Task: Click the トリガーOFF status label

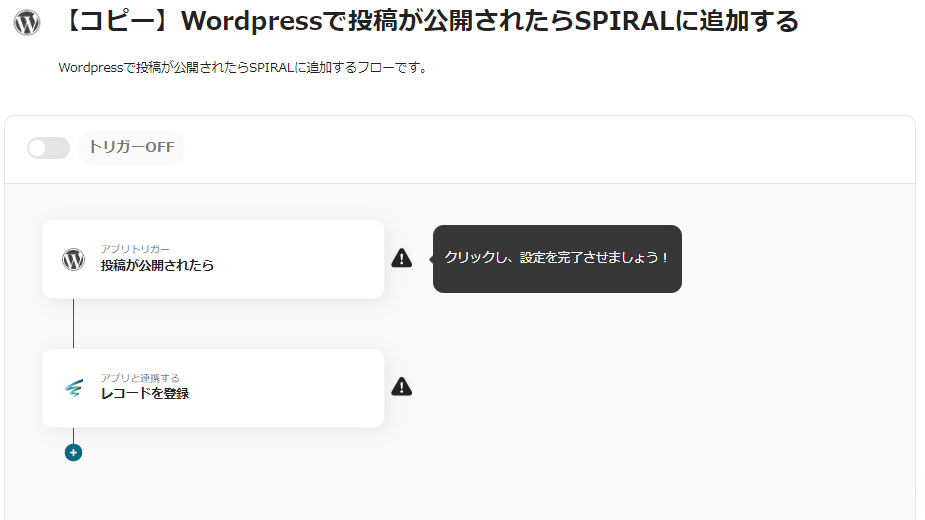Action: point(132,147)
